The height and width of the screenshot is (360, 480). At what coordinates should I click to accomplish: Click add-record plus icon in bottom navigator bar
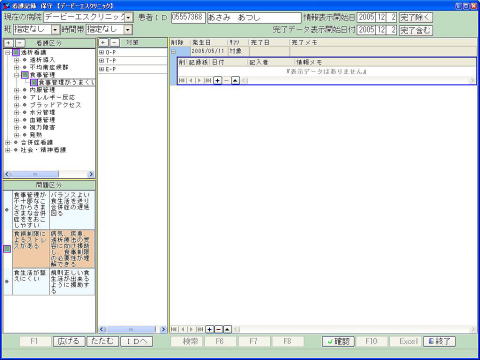210,329
